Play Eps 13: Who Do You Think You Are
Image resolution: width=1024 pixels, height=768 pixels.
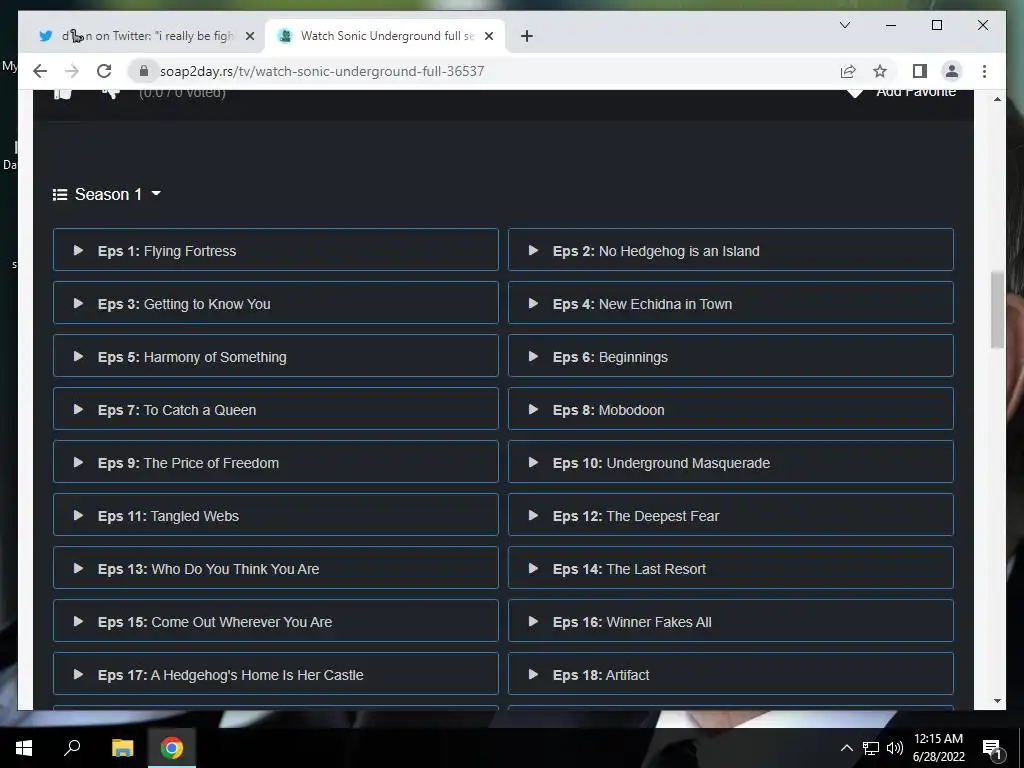point(276,568)
